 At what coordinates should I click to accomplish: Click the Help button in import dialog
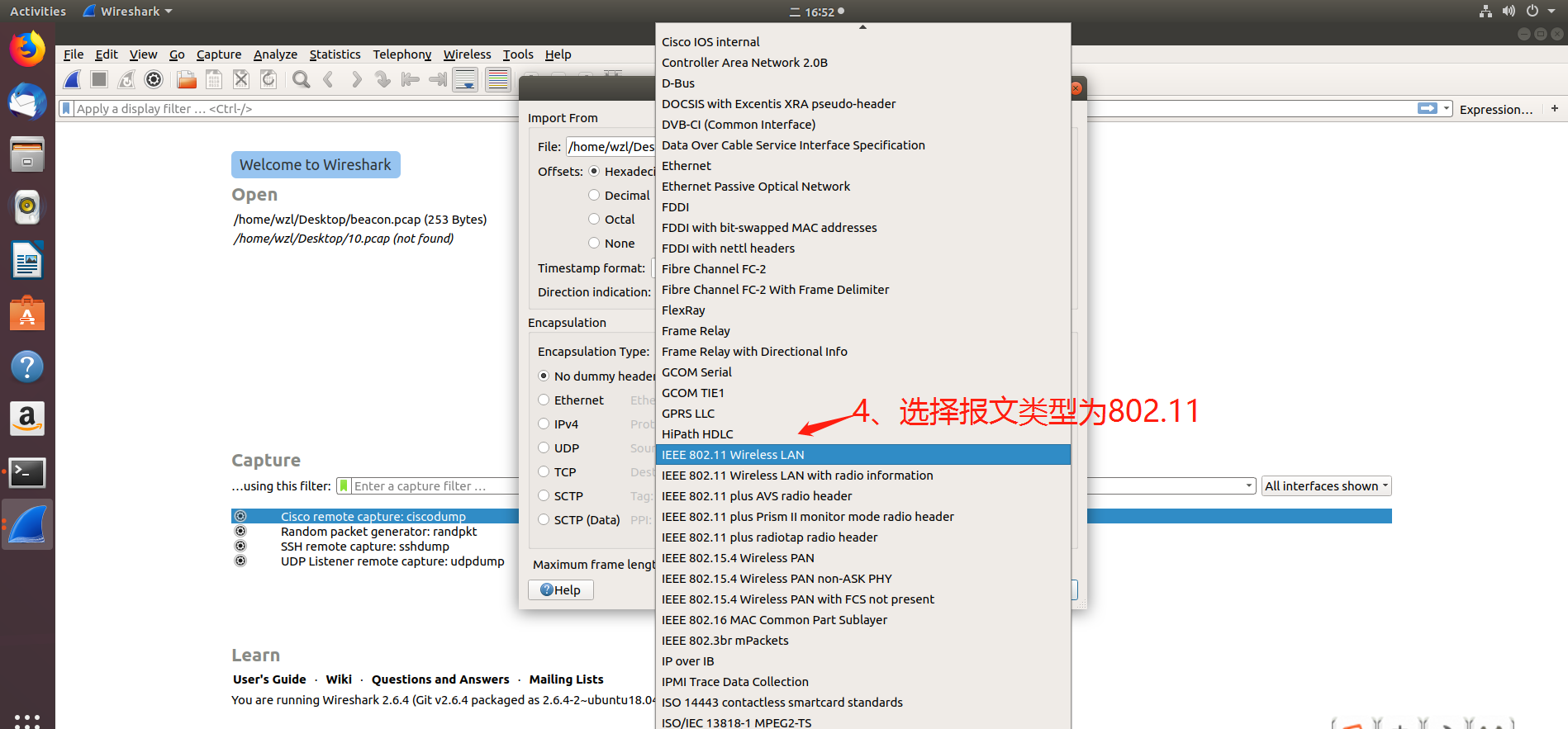561,589
